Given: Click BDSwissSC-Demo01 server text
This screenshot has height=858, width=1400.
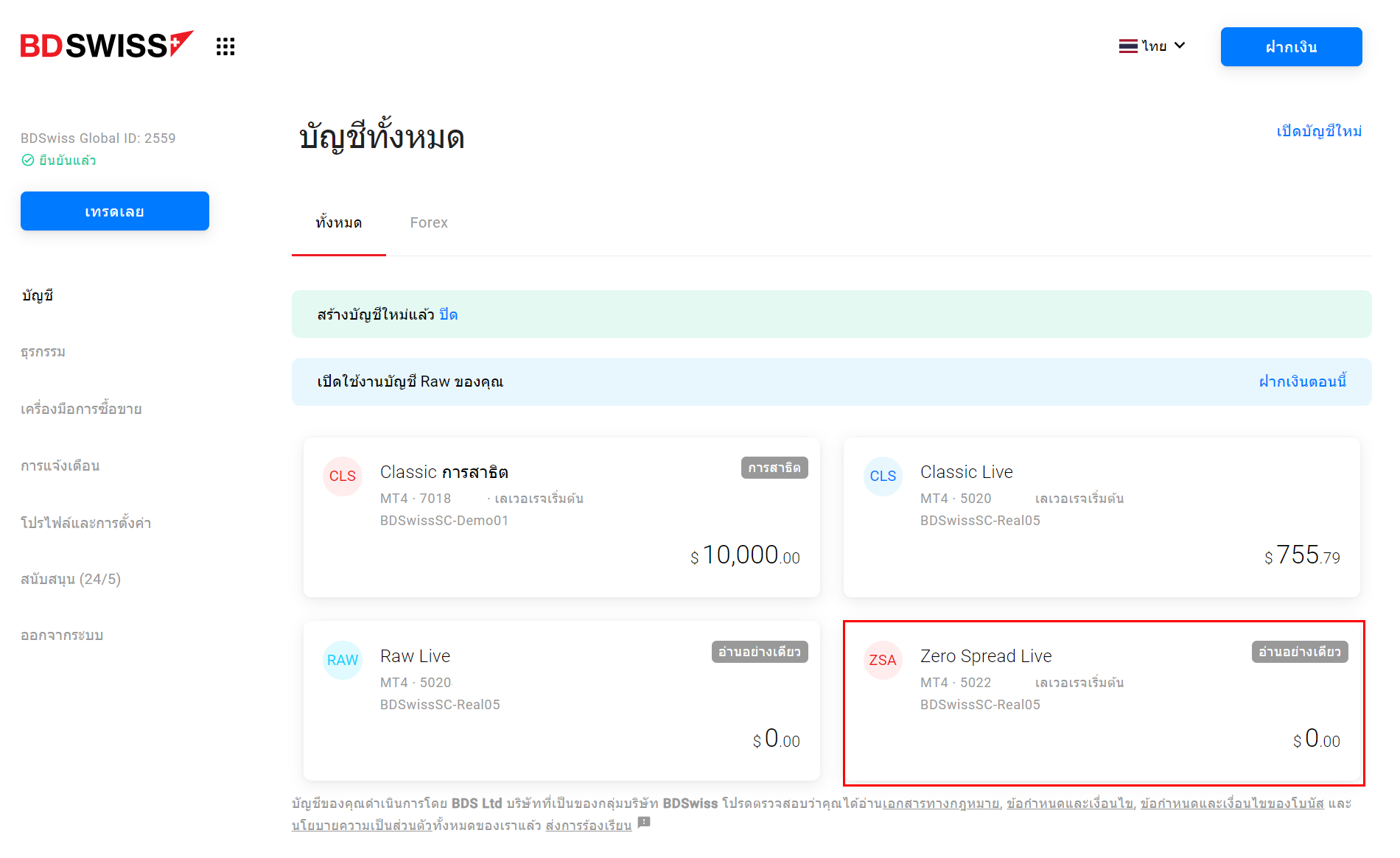Looking at the screenshot, I should (x=444, y=521).
